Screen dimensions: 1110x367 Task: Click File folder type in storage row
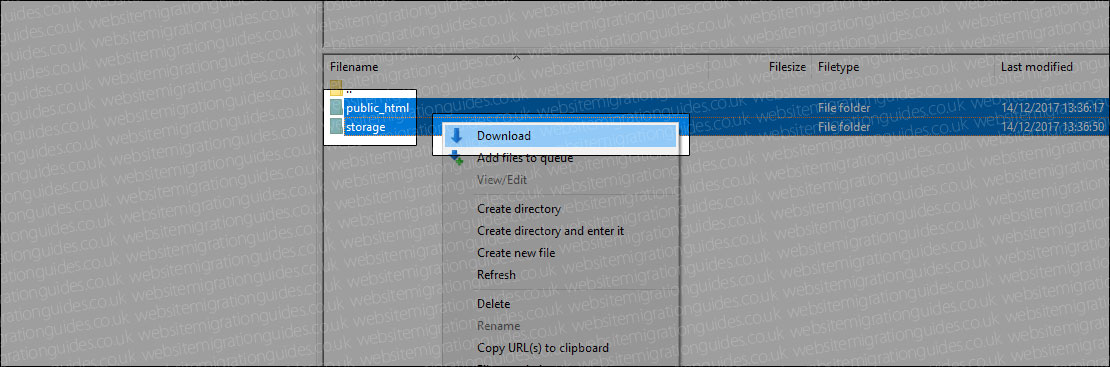pos(844,128)
